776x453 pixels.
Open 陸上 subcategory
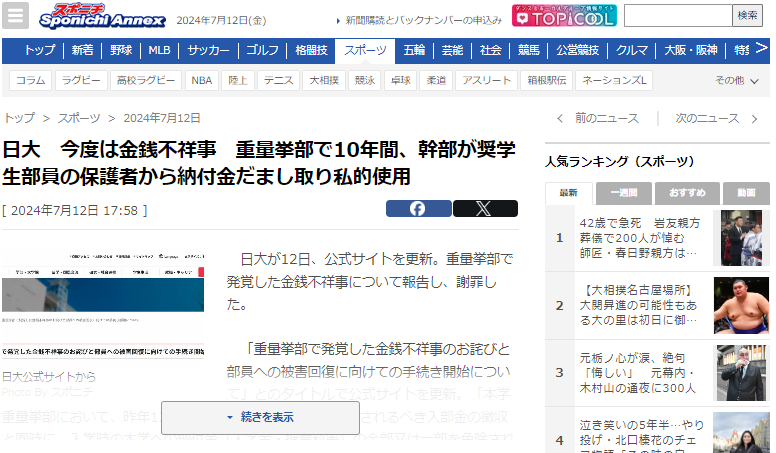click(238, 80)
